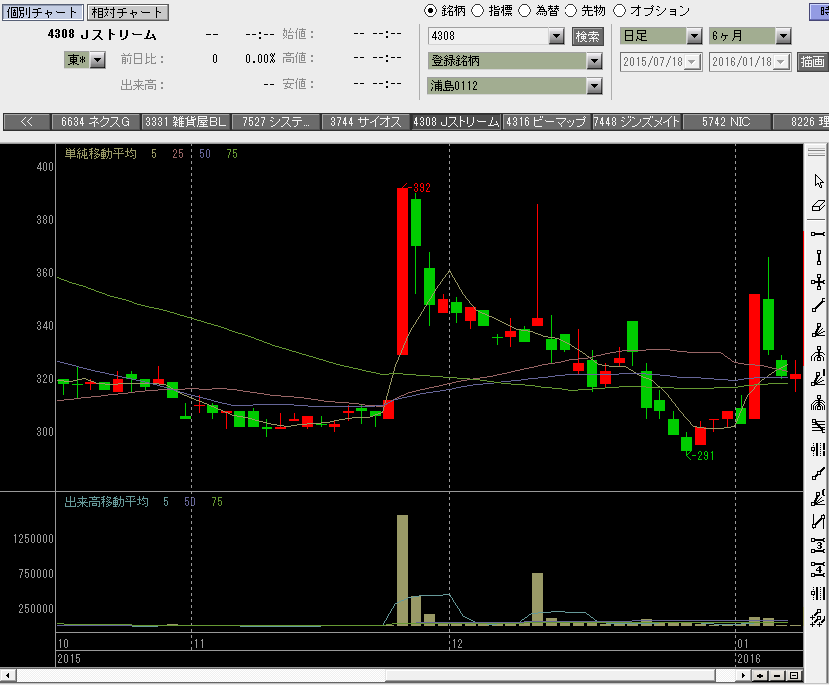This screenshot has height=685, width=829.
Task: Select the dense arc tool
Action: (818, 403)
